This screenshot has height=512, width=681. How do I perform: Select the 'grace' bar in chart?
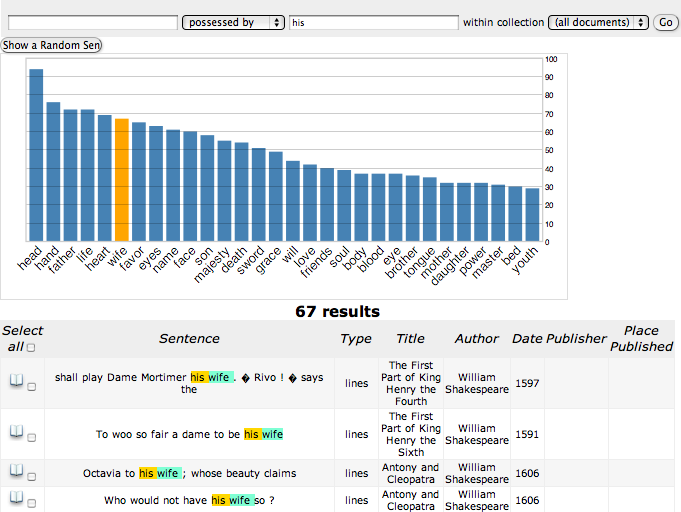[276, 196]
